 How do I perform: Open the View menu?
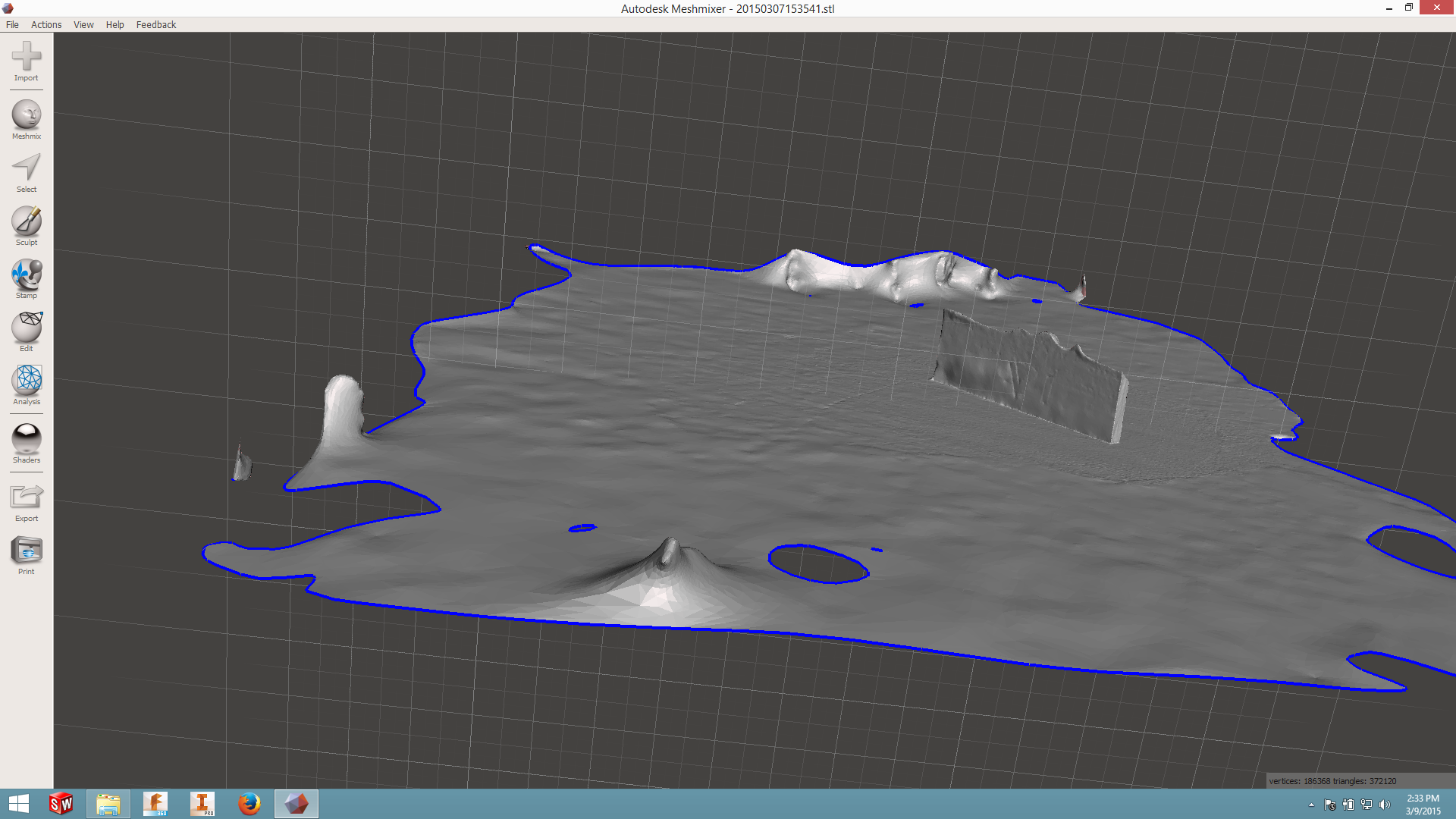click(x=83, y=24)
